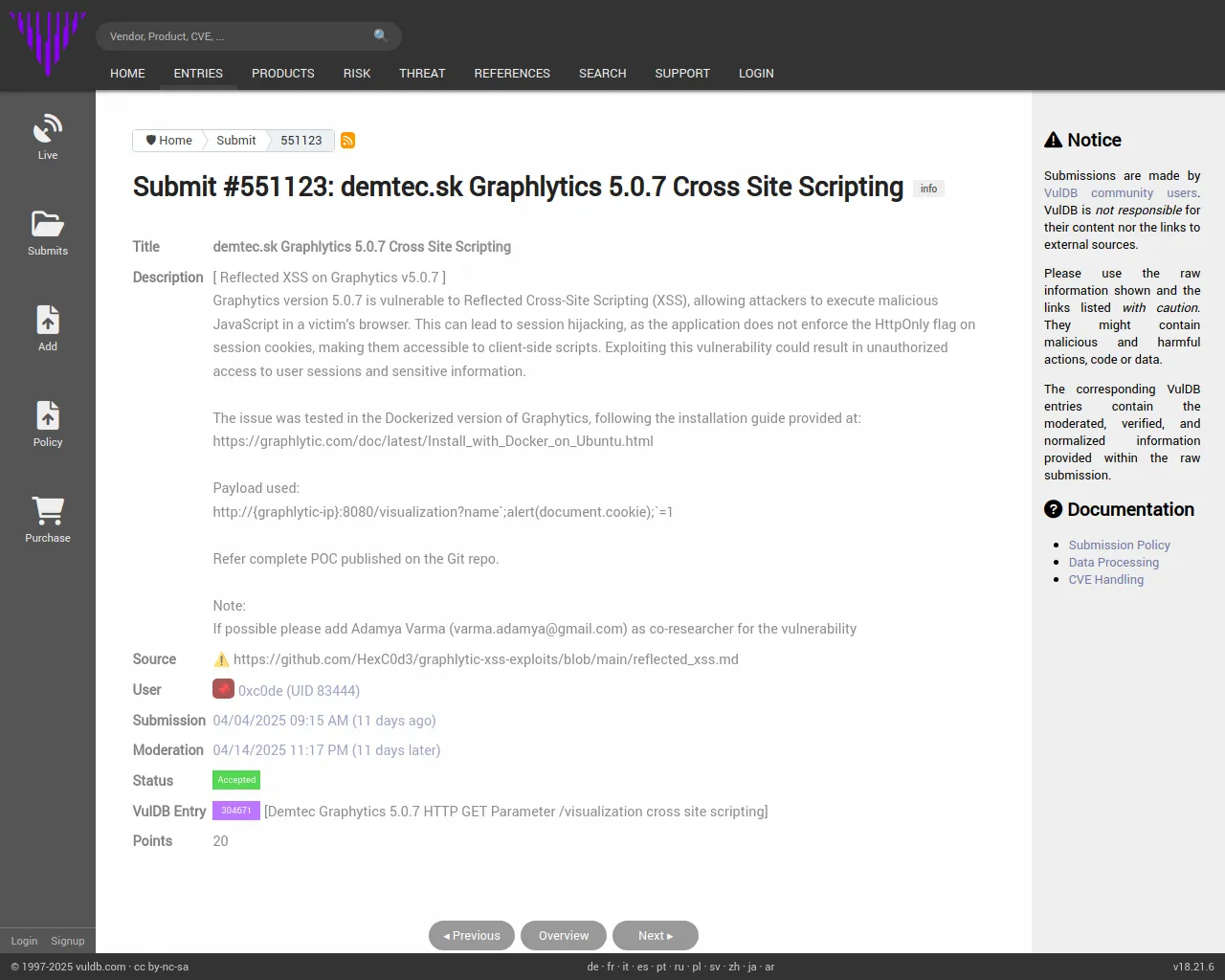Switch language to sv
The height and width of the screenshot is (980, 1225).
(x=715, y=967)
